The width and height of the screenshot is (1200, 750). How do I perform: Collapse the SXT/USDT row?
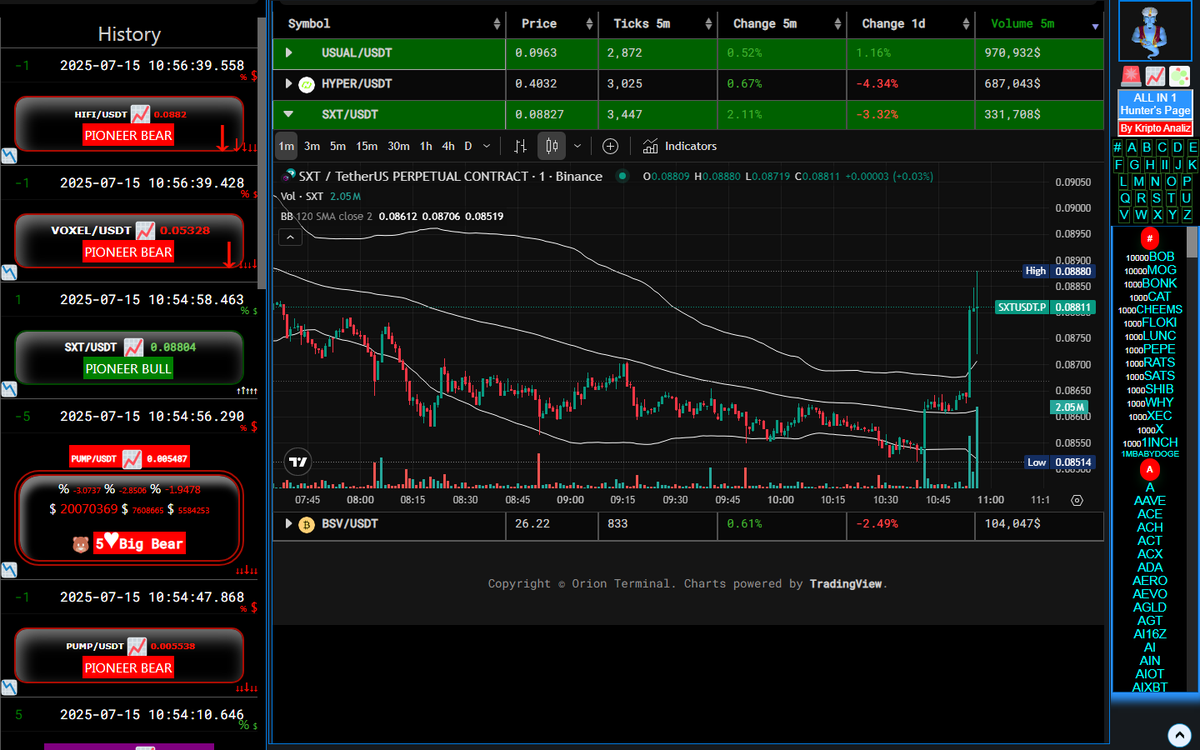(289, 115)
